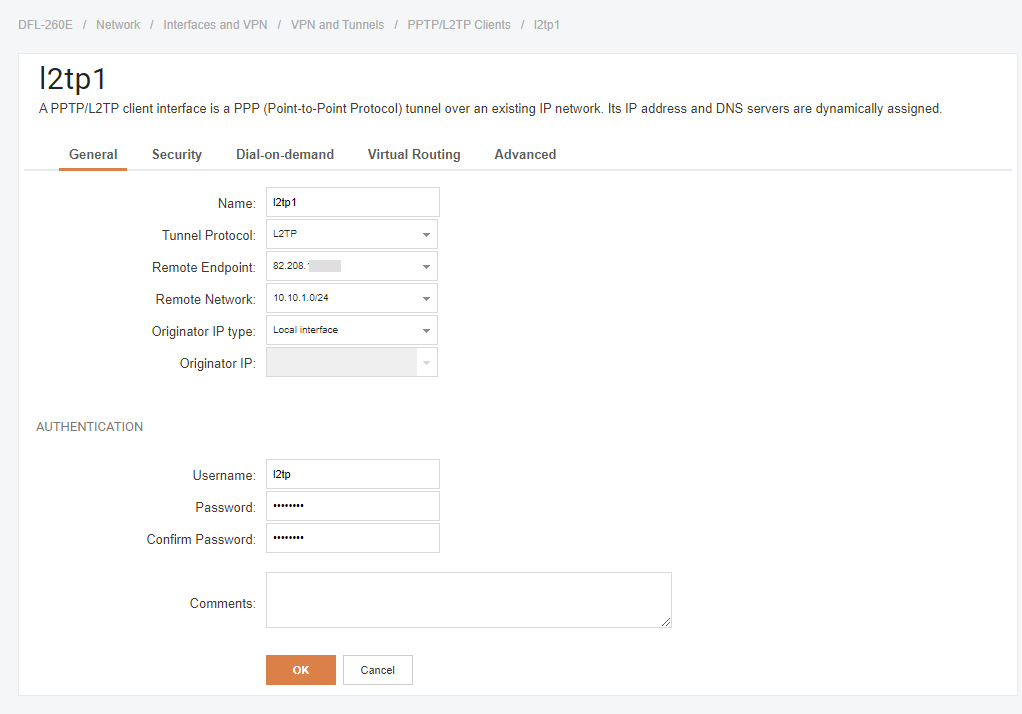Open VPN and Tunnels breadcrumb link
Image resolution: width=1022 pixels, height=714 pixels.
pyautogui.click(x=337, y=25)
